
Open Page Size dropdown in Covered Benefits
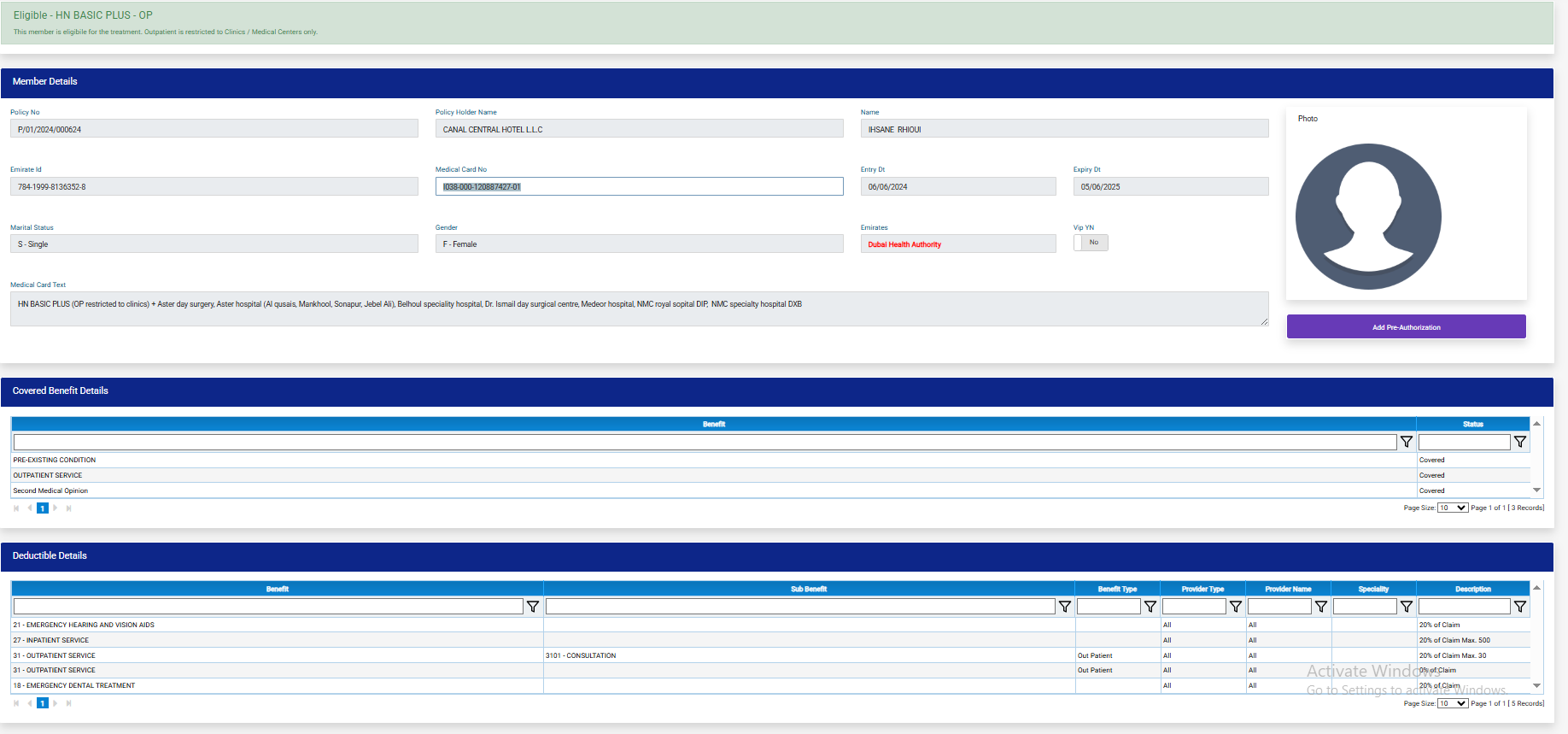1452,508
